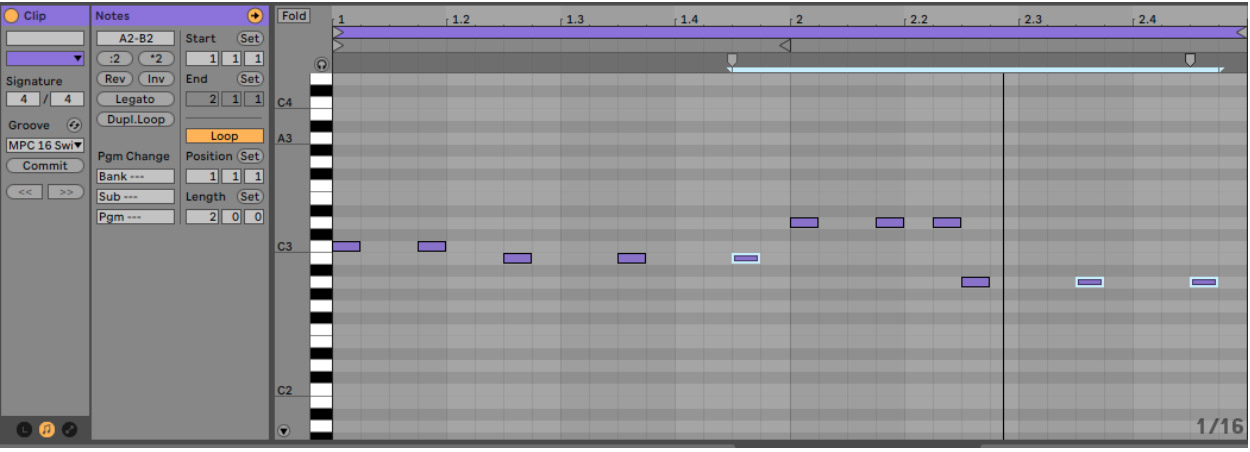1250x452 pixels.
Task: Select the D3 note before 2.2
Action: pyautogui.click(x=890, y=222)
